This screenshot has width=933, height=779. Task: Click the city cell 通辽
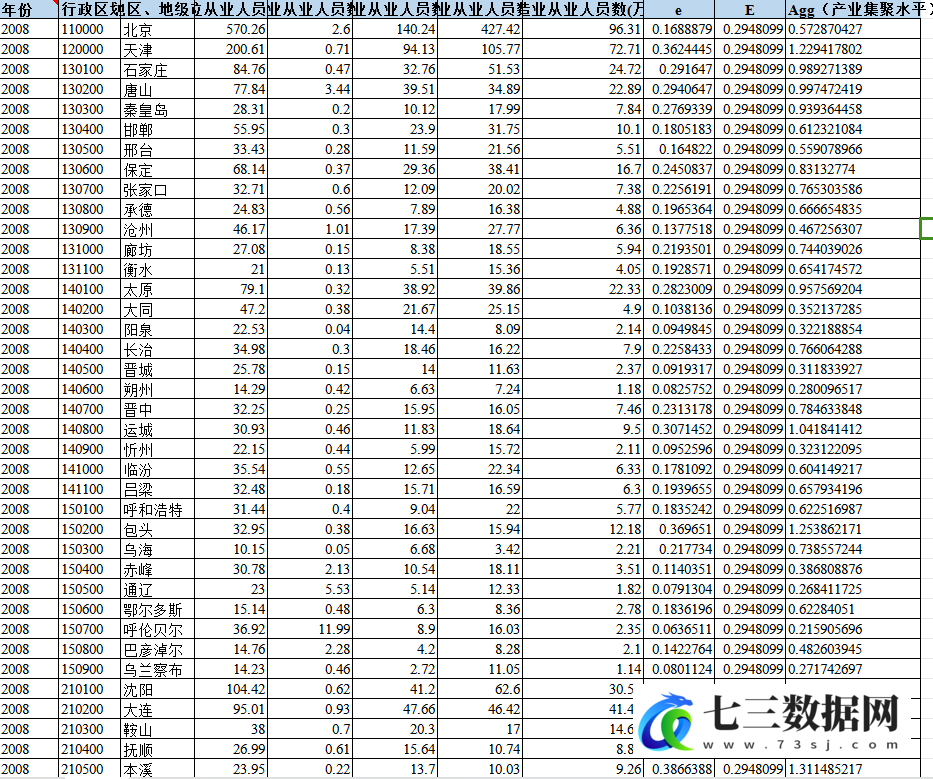pos(157,589)
